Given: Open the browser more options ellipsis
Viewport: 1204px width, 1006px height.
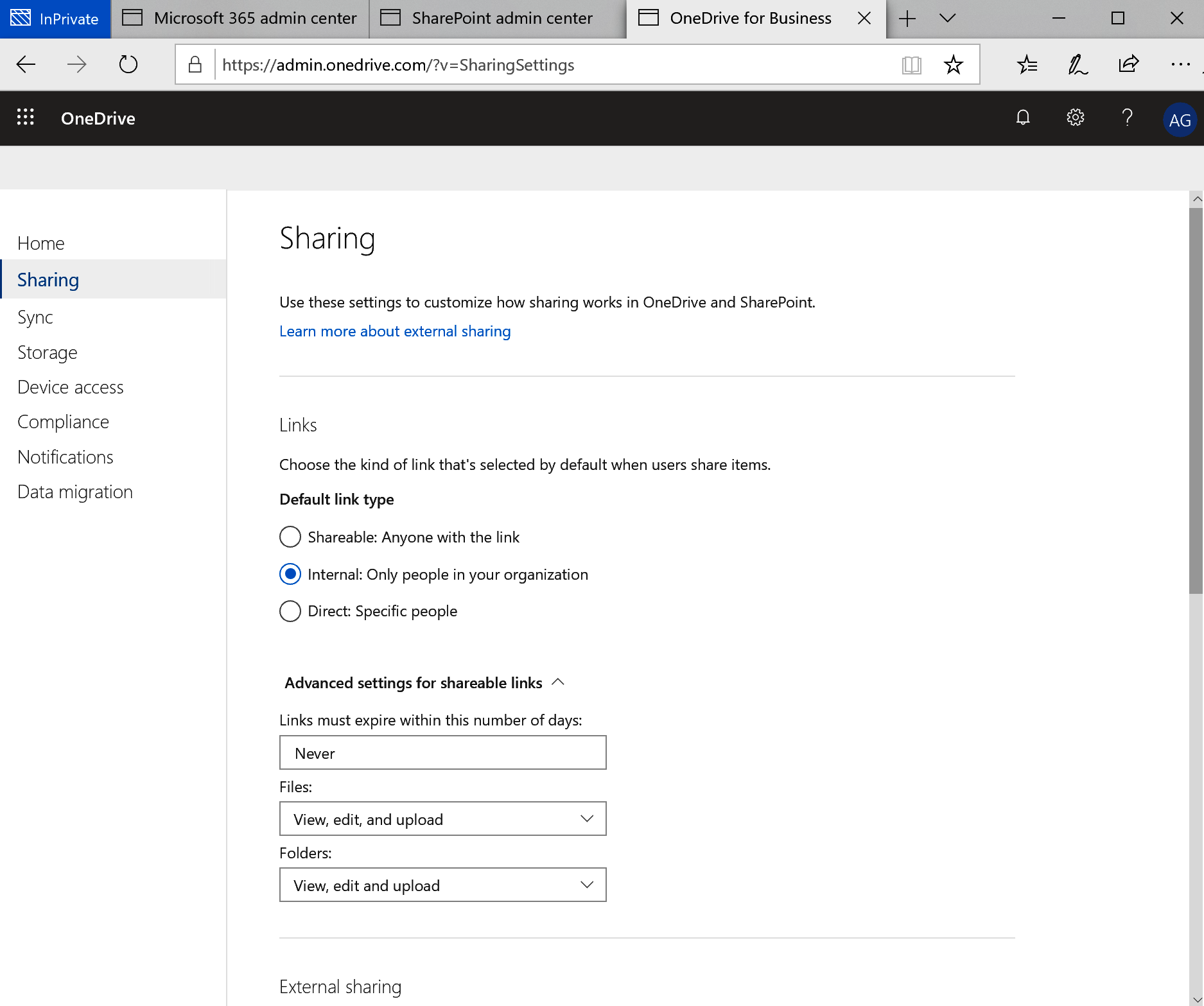Looking at the screenshot, I should 1180,64.
